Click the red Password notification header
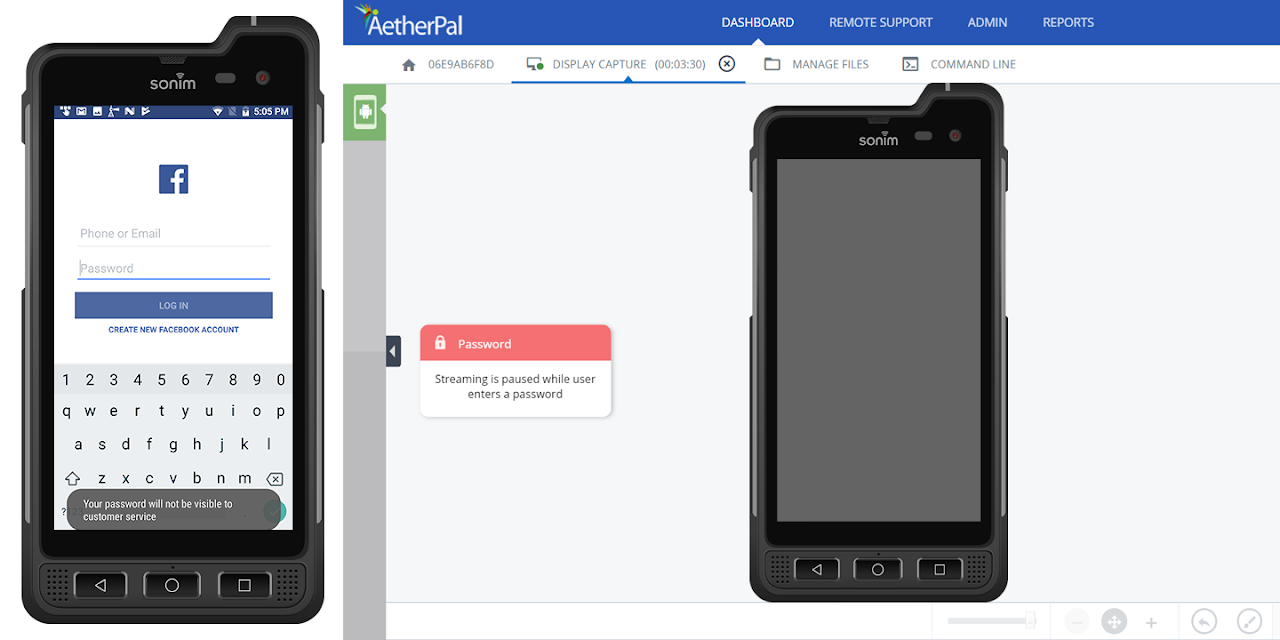 pyautogui.click(x=515, y=343)
